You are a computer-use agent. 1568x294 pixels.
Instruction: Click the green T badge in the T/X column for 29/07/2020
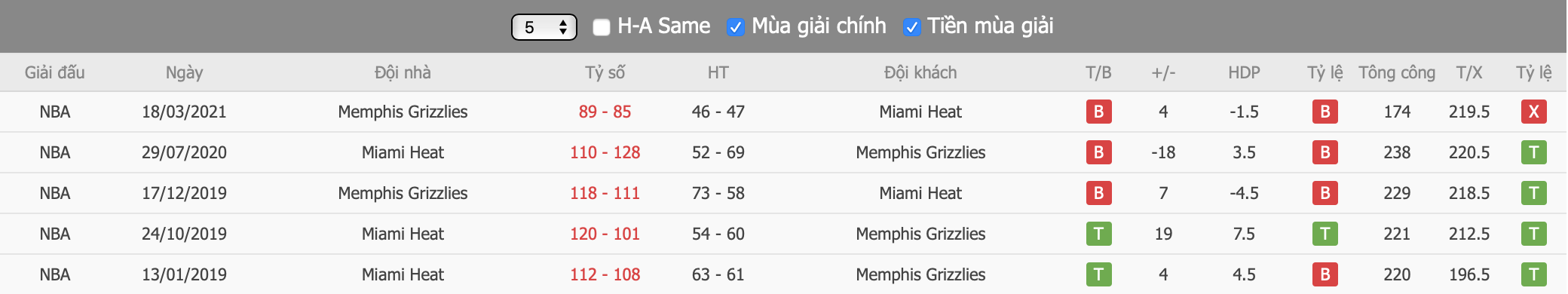point(1533,152)
